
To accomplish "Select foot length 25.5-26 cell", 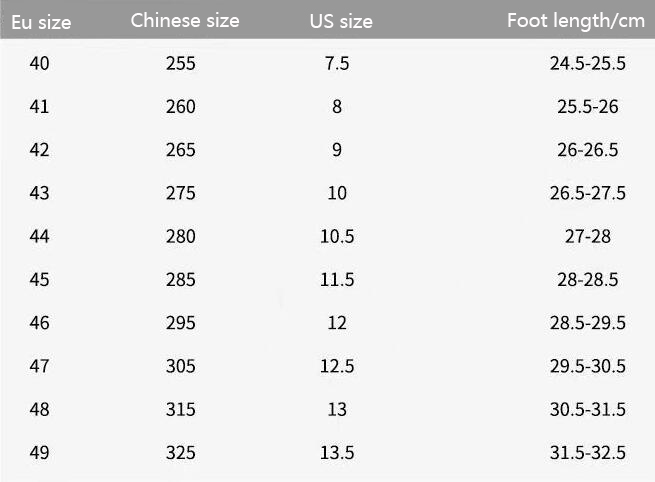I will pos(587,107).
